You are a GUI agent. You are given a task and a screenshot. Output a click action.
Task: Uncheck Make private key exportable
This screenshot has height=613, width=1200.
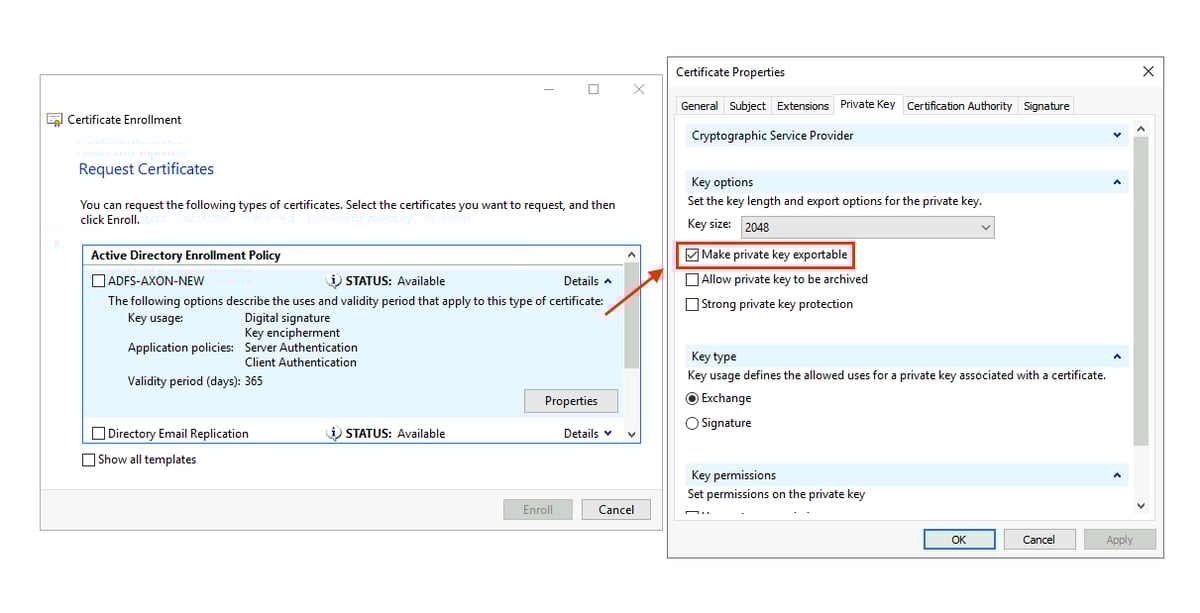pyautogui.click(x=692, y=255)
